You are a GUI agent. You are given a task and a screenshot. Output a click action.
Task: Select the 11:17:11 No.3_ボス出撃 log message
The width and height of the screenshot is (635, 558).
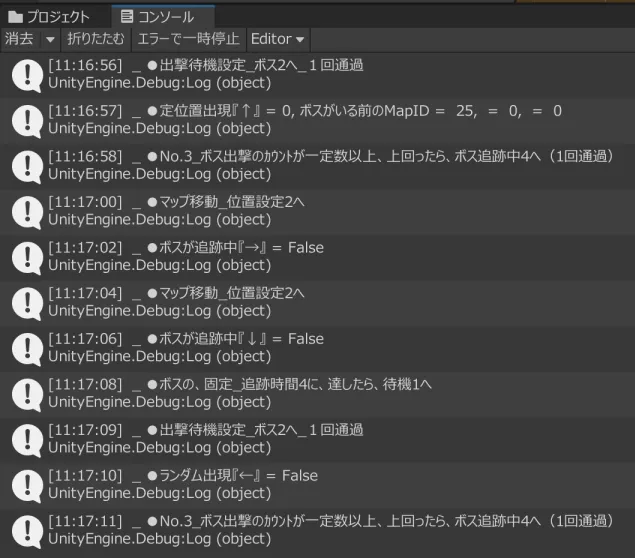tap(331, 521)
